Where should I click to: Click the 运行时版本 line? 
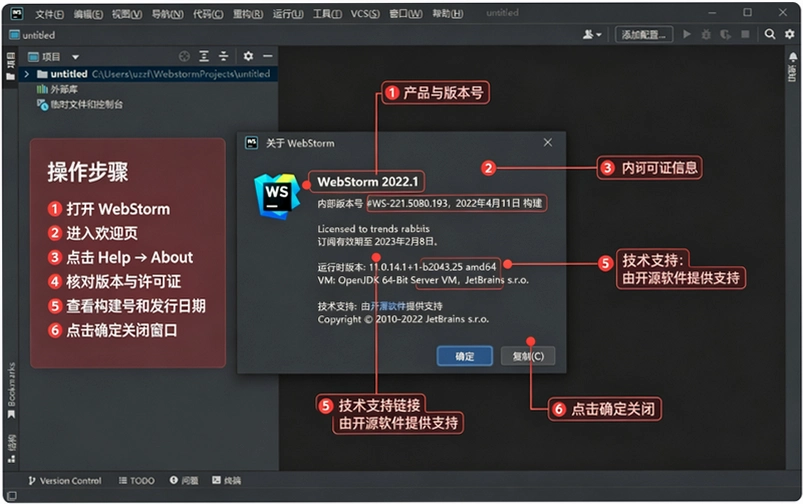[x=407, y=267]
